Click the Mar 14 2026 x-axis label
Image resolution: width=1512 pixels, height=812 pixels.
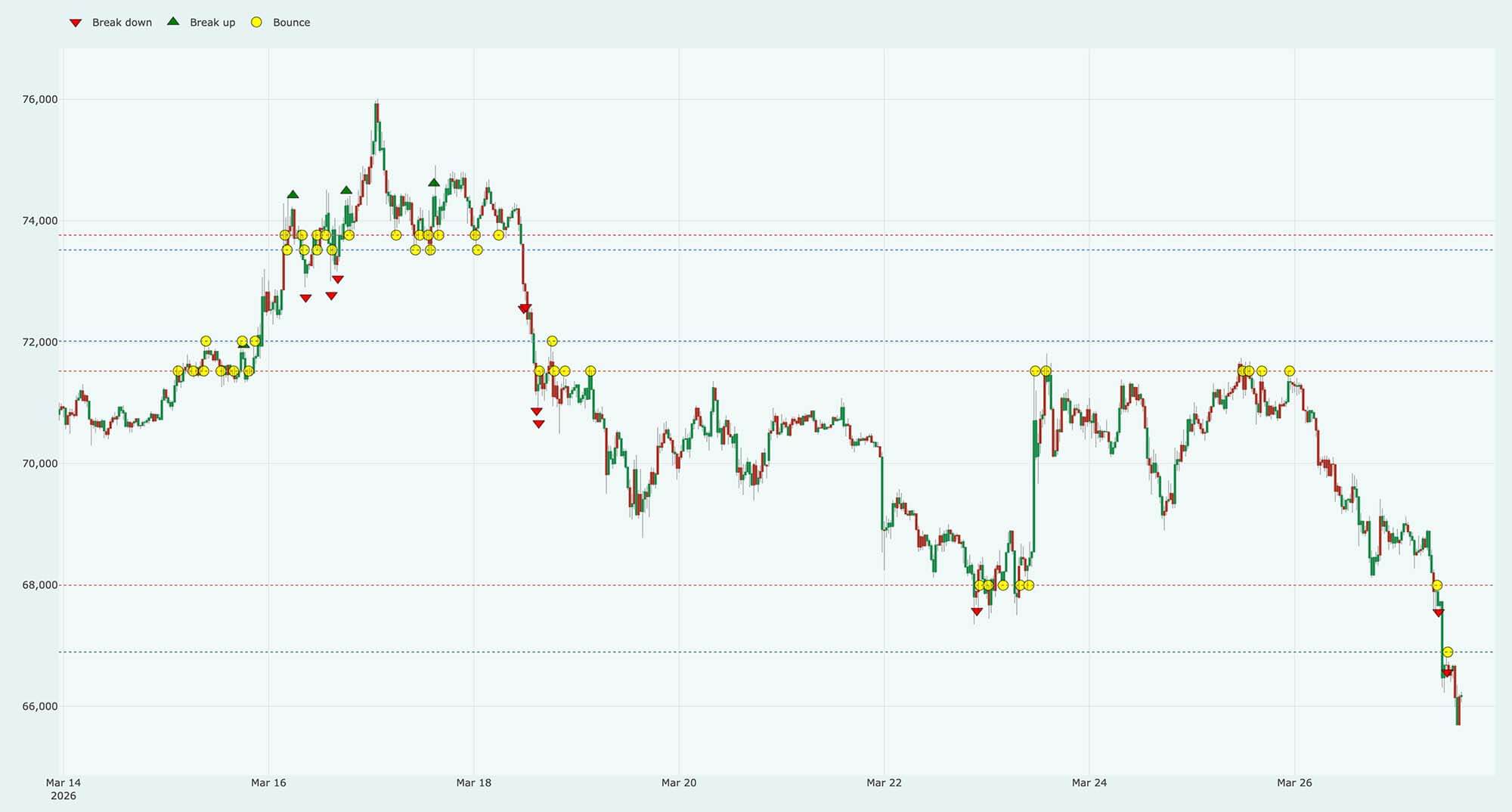click(x=64, y=789)
